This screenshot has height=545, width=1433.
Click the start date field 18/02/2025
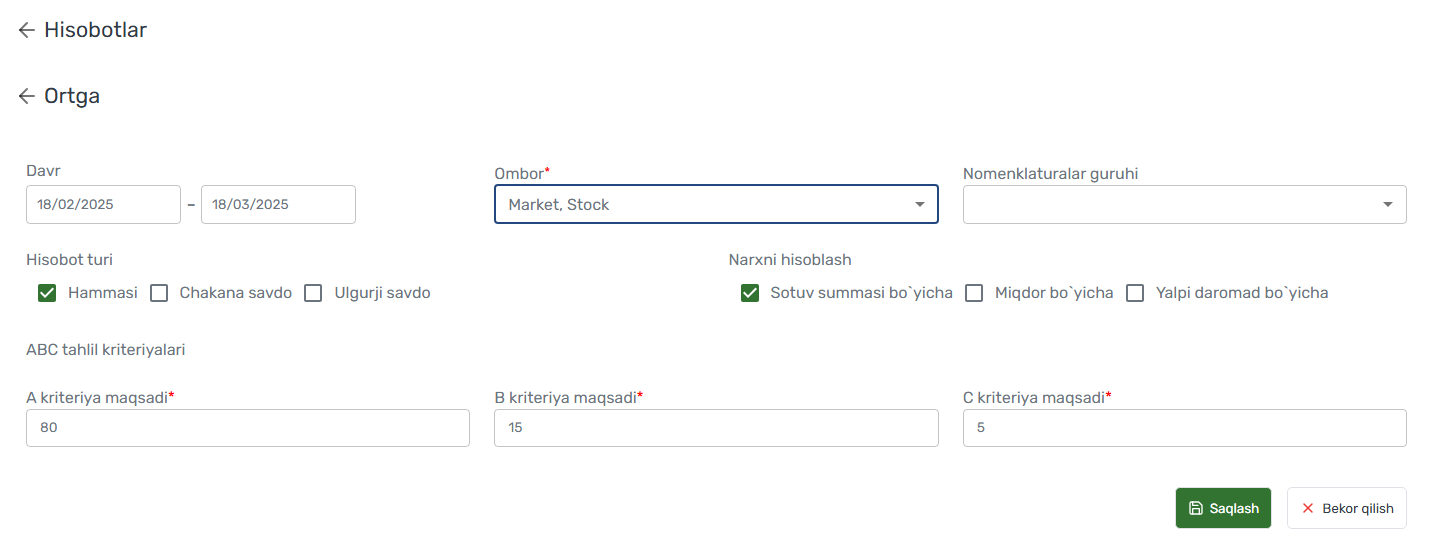coord(103,204)
